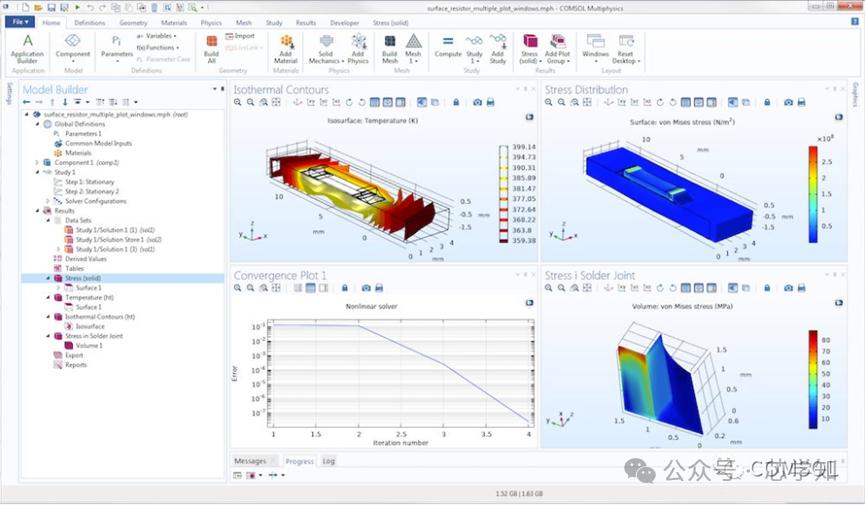Click the Compute button in Study group

click(448, 46)
